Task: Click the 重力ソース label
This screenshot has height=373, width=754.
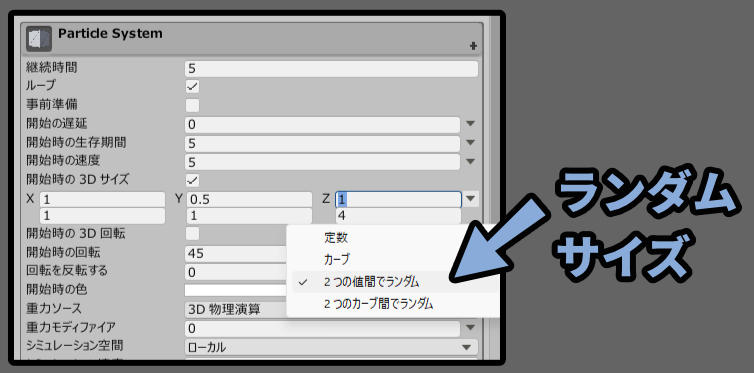Action: 54,308
